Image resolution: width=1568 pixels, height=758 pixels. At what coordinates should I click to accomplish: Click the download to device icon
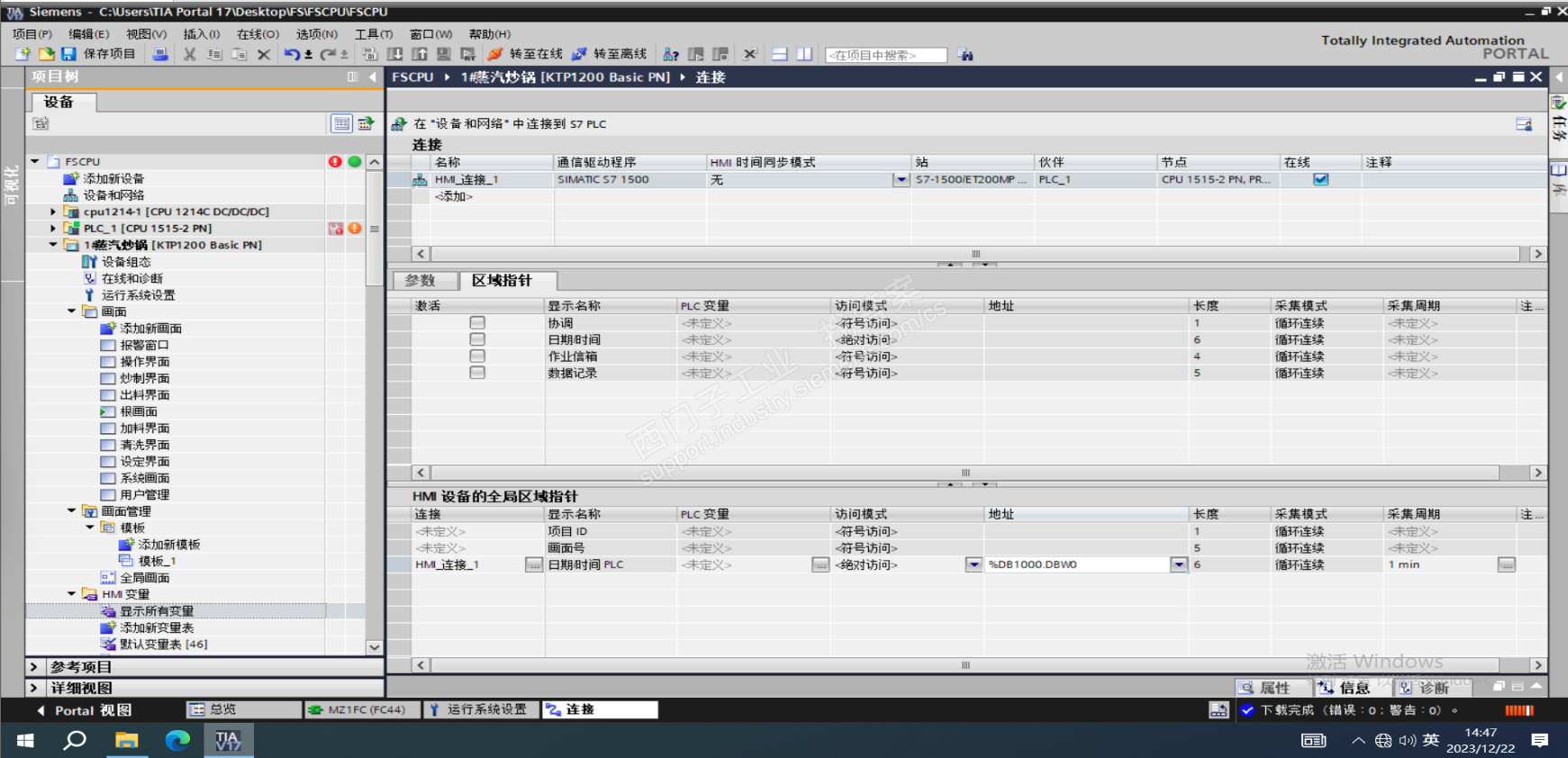[394, 54]
